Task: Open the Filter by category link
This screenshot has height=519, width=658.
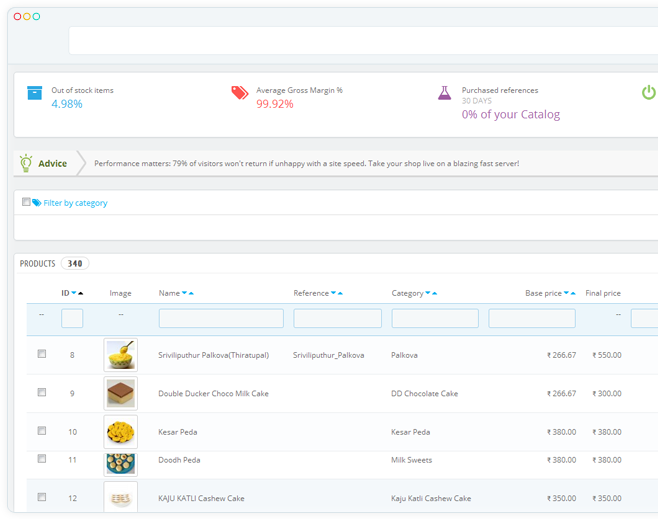Action: coord(75,203)
